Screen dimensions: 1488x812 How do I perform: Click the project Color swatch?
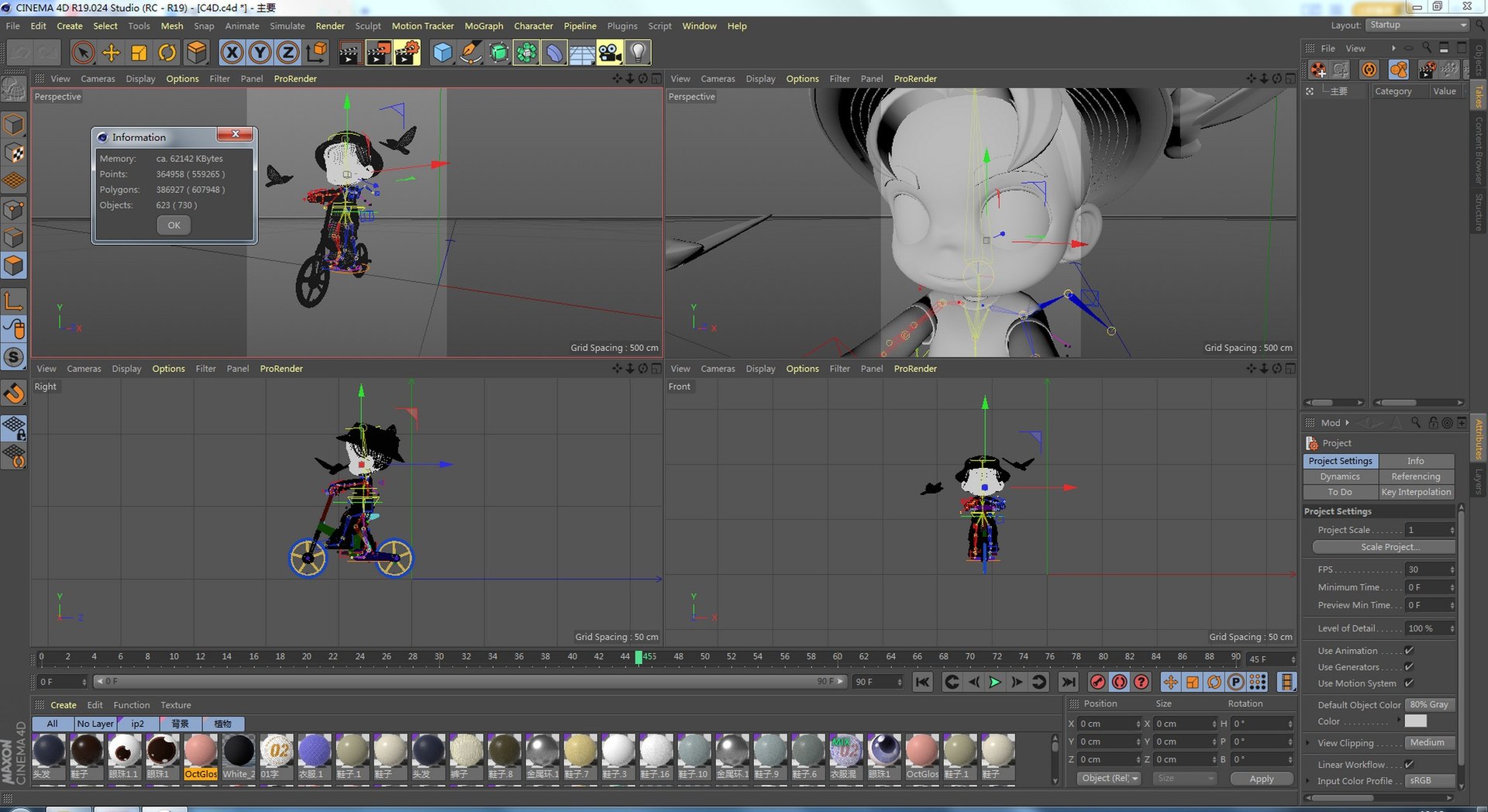(x=1415, y=721)
